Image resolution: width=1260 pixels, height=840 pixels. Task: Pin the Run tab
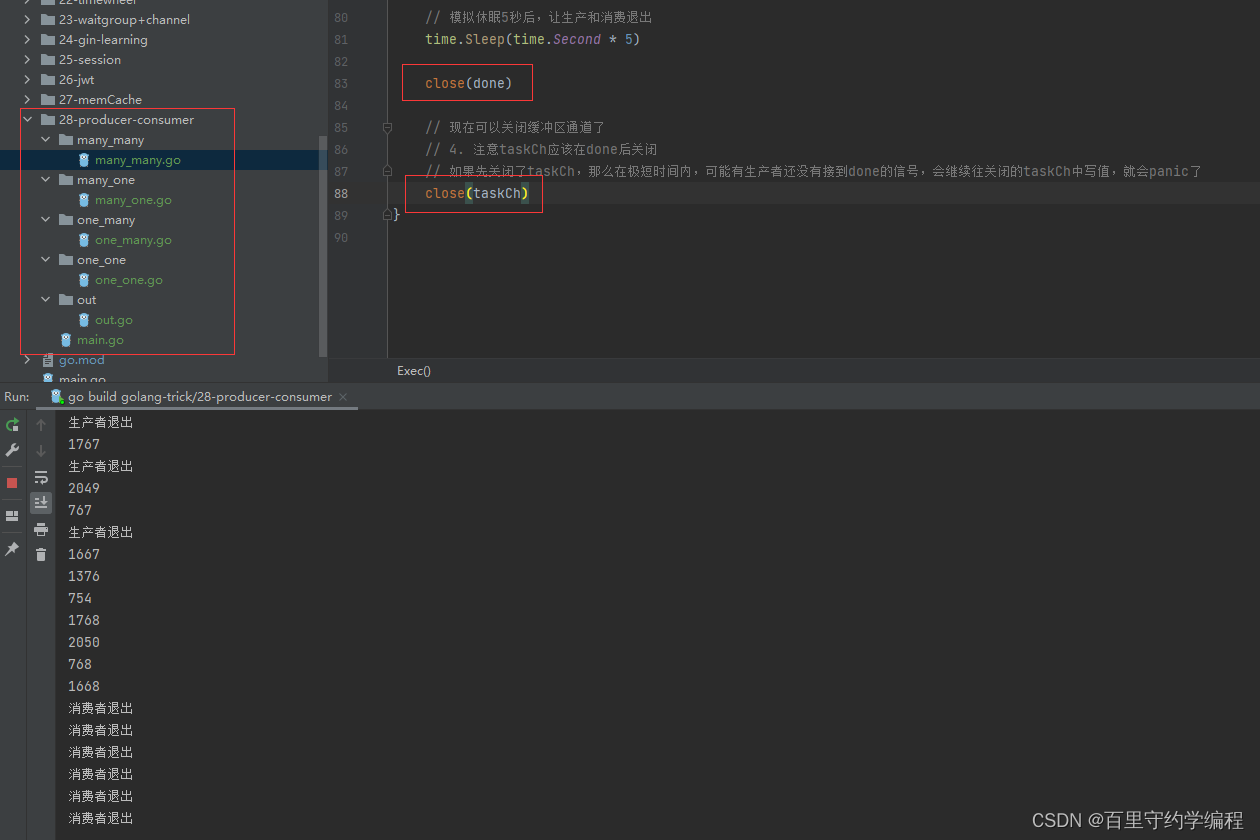pos(12,549)
